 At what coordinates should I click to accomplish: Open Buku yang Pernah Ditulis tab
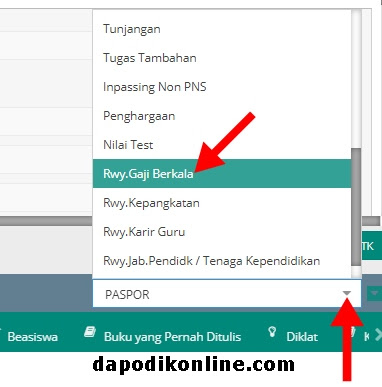click(x=172, y=336)
